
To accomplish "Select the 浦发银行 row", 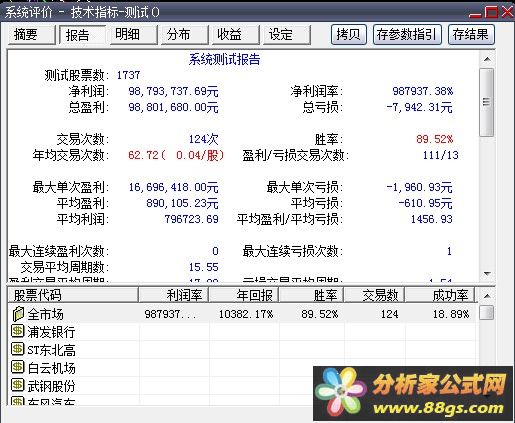I will tap(243, 332).
